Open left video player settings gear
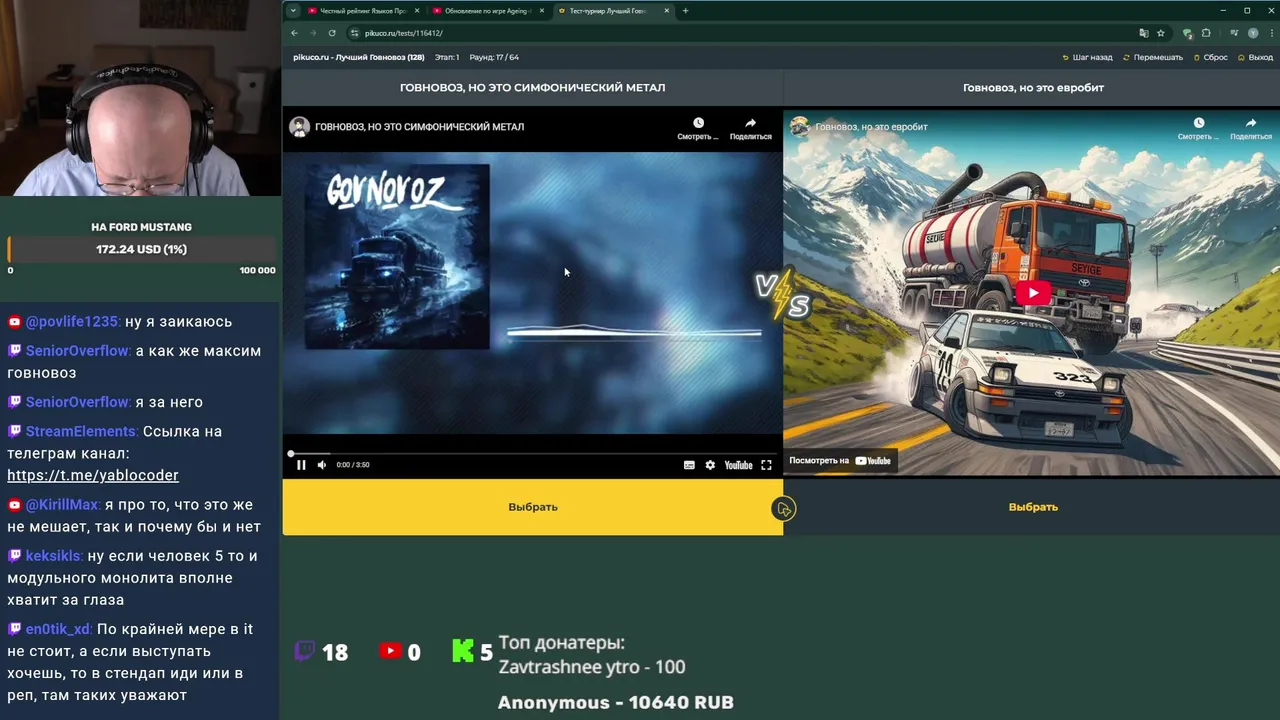The height and width of the screenshot is (720, 1280). 710,465
